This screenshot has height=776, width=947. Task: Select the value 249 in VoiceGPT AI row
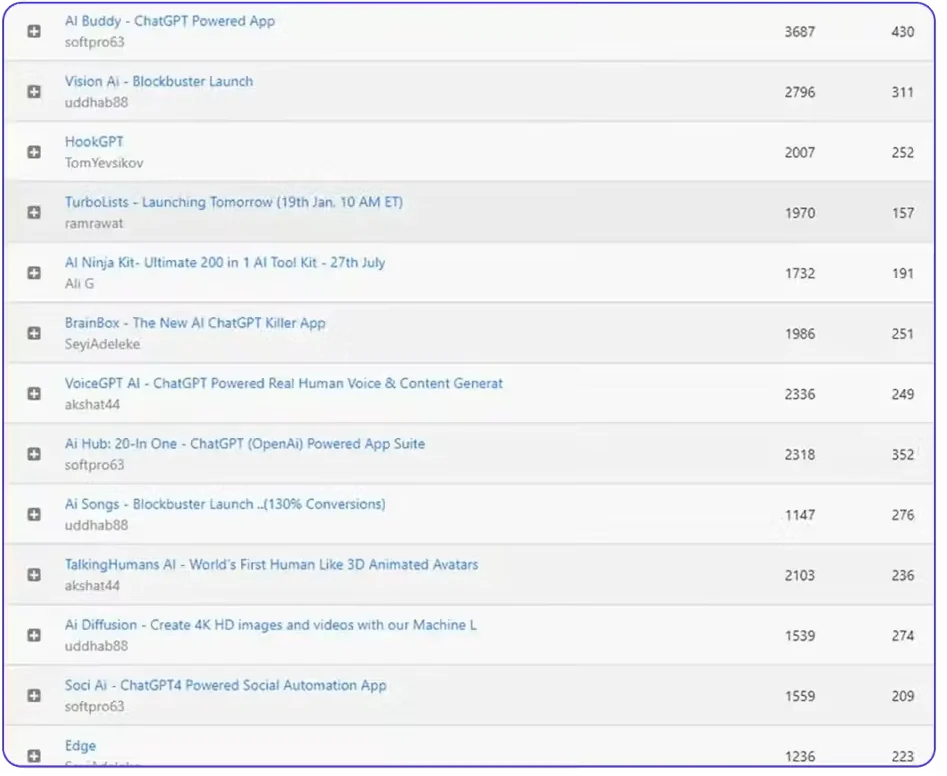click(902, 394)
